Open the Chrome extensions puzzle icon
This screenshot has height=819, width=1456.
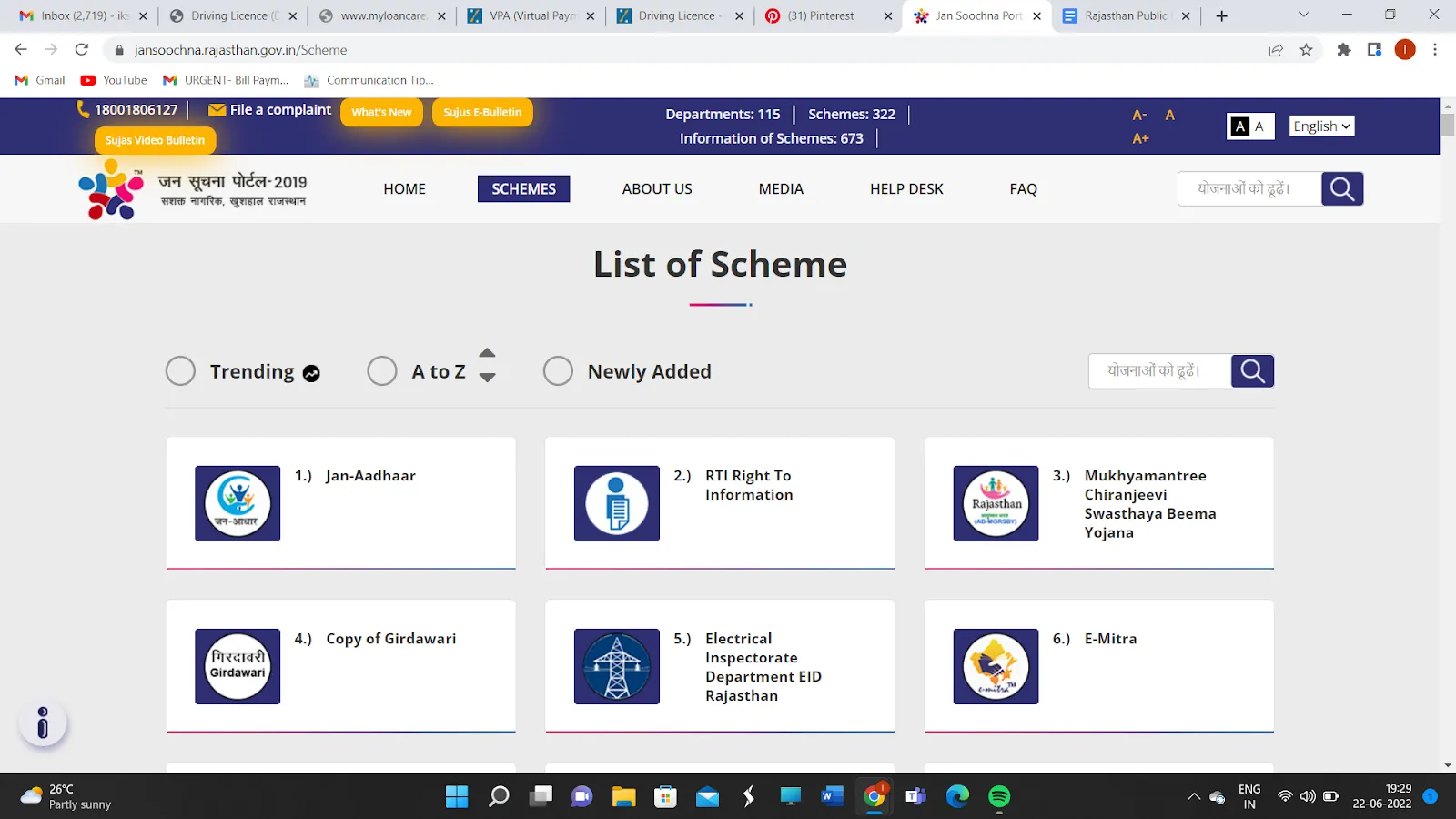coord(1344,50)
